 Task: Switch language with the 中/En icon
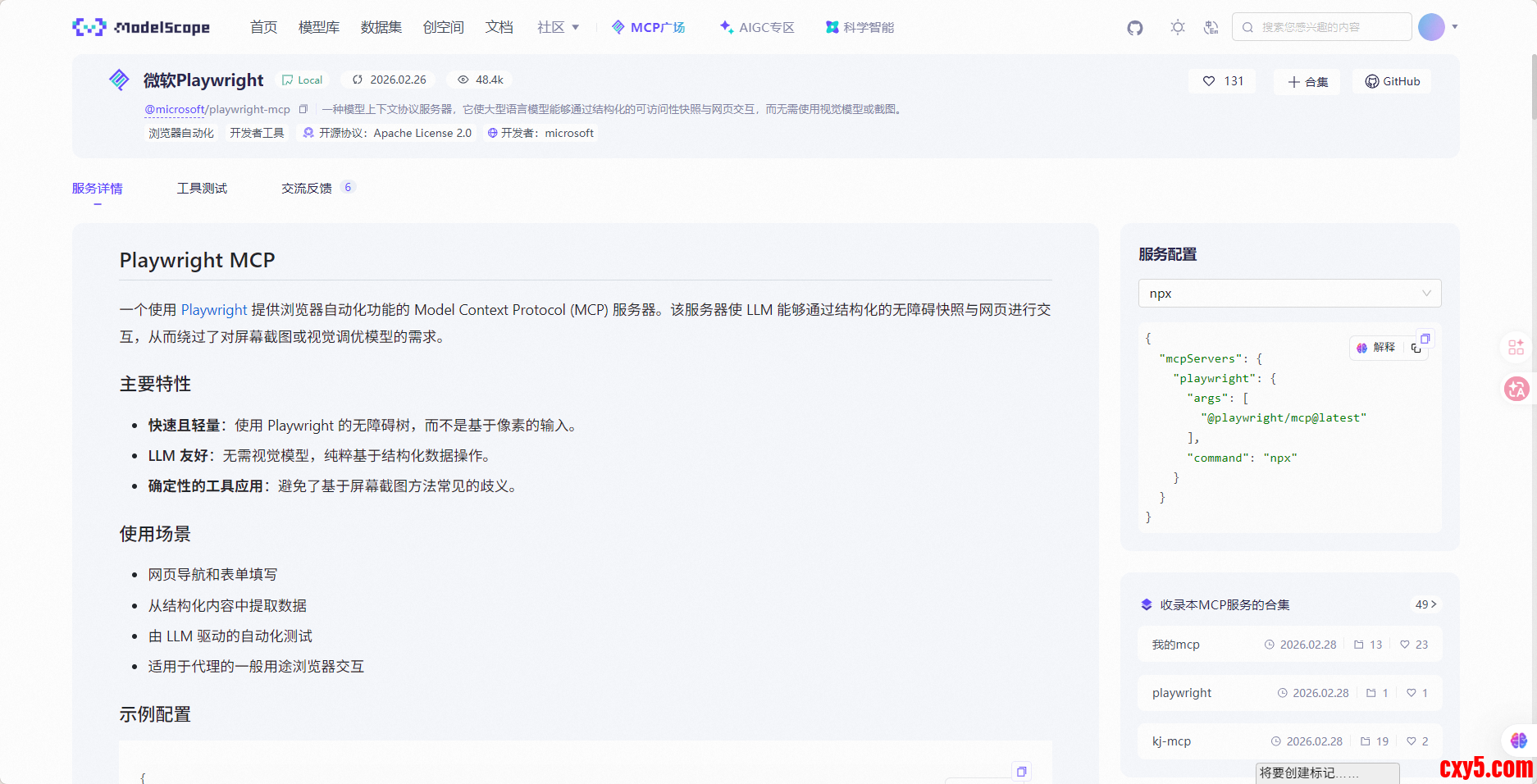tap(1211, 27)
